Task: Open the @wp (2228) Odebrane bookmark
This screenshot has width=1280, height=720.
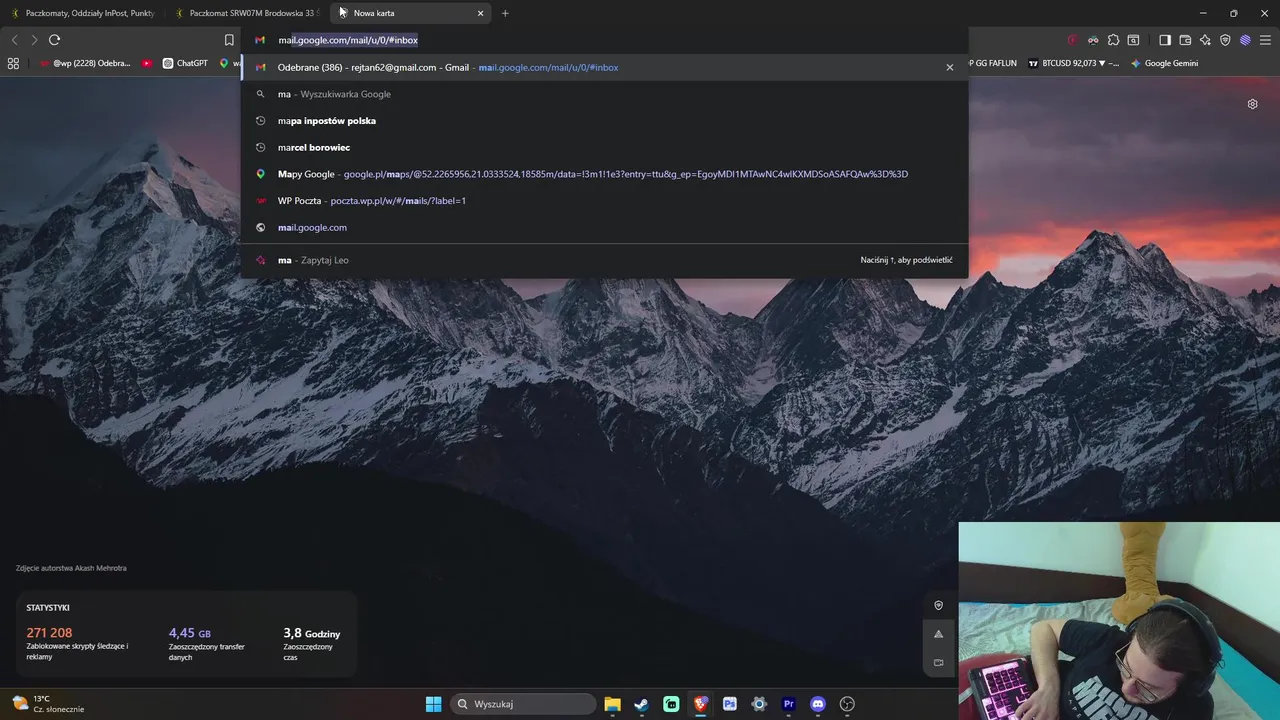Action: click(85, 63)
